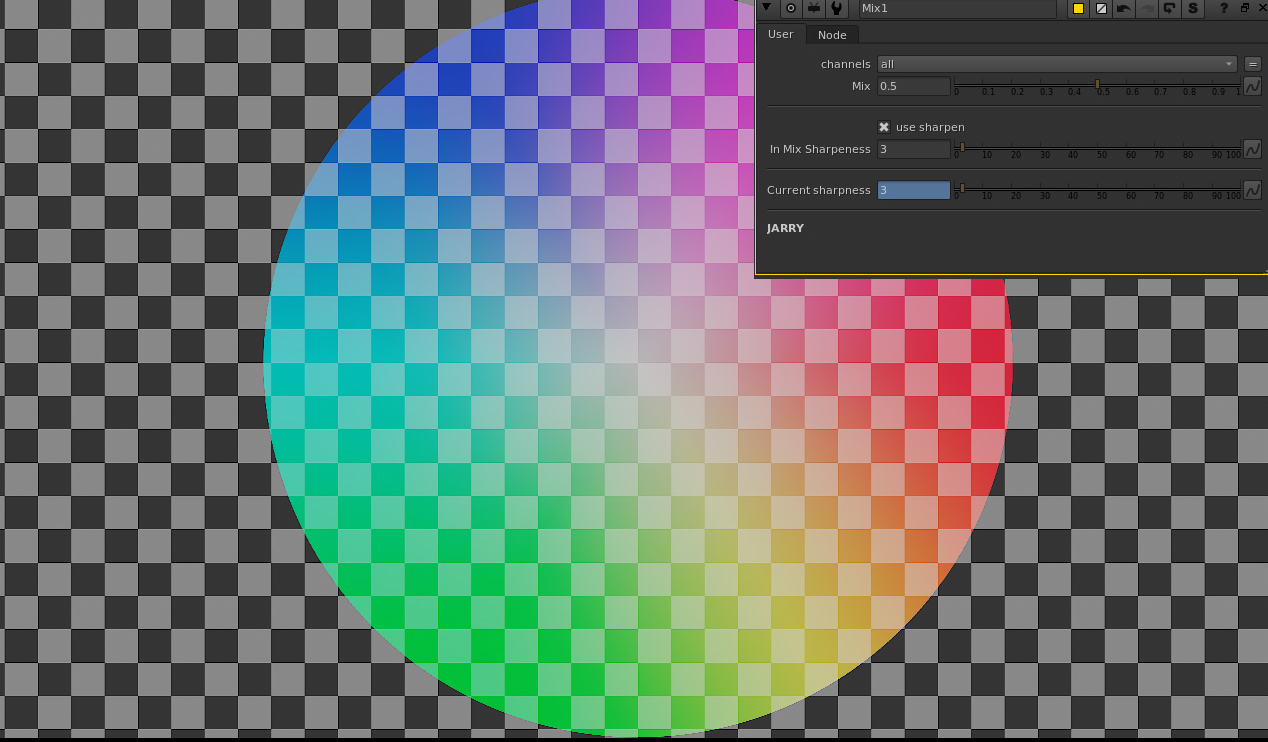The width and height of the screenshot is (1268, 742).
Task: Switch to the Node tab
Action: pos(832,35)
